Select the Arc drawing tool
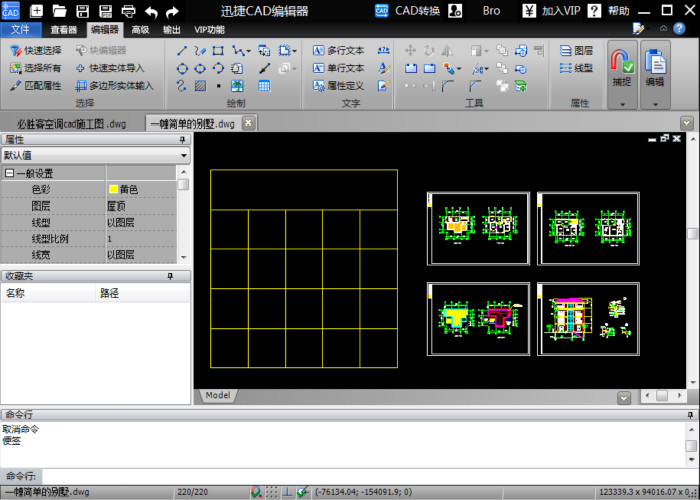The width and height of the screenshot is (700, 500). pos(218,68)
